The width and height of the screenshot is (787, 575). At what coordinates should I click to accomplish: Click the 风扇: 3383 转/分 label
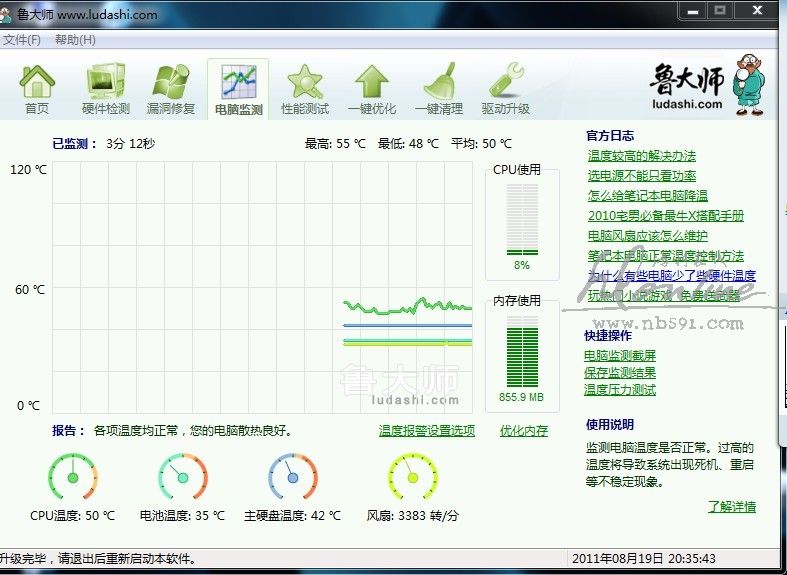click(413, 515)
